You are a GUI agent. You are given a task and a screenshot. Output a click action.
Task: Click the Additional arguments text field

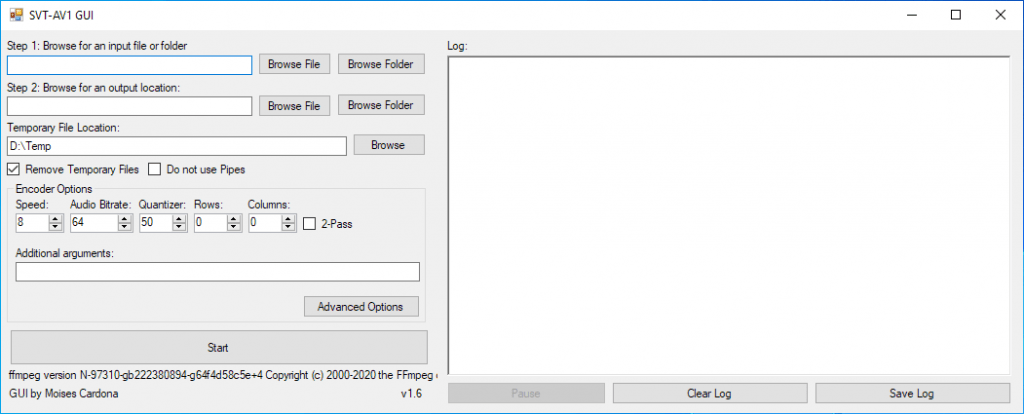click(217, 272)
